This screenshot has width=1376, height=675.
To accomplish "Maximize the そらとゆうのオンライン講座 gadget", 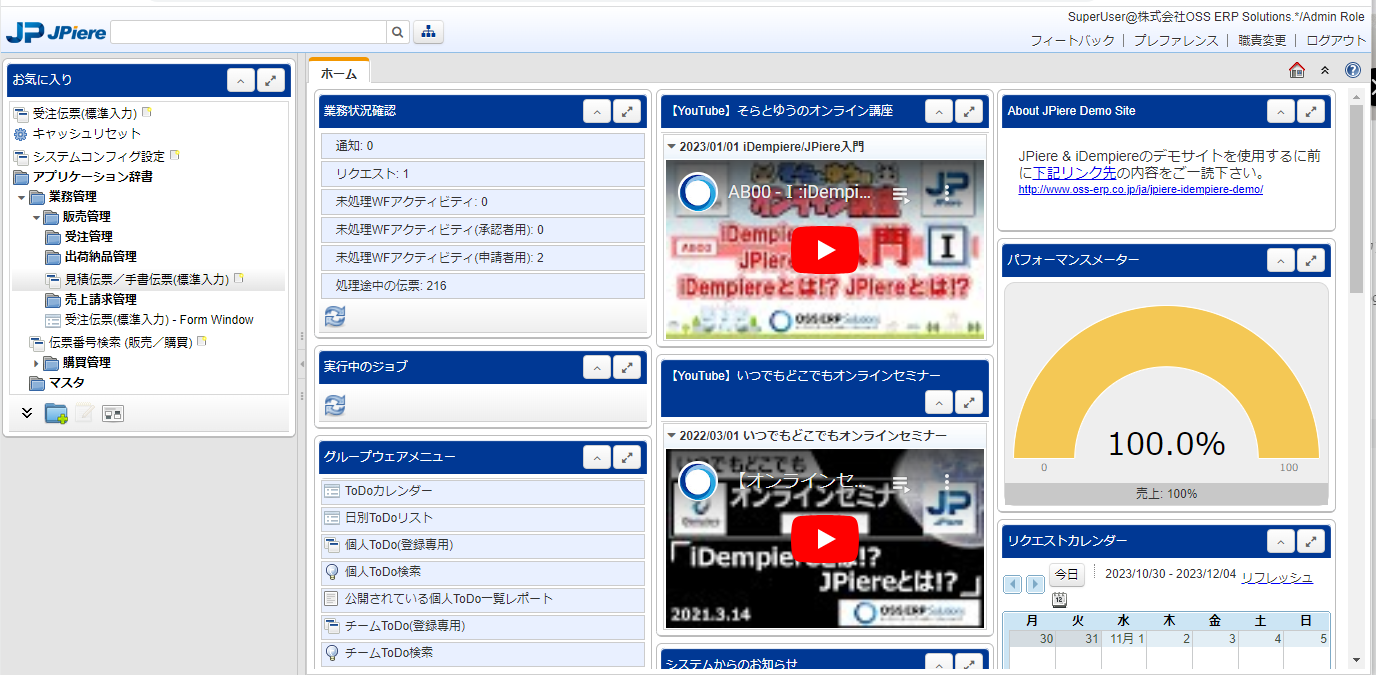I will (969, 112).
